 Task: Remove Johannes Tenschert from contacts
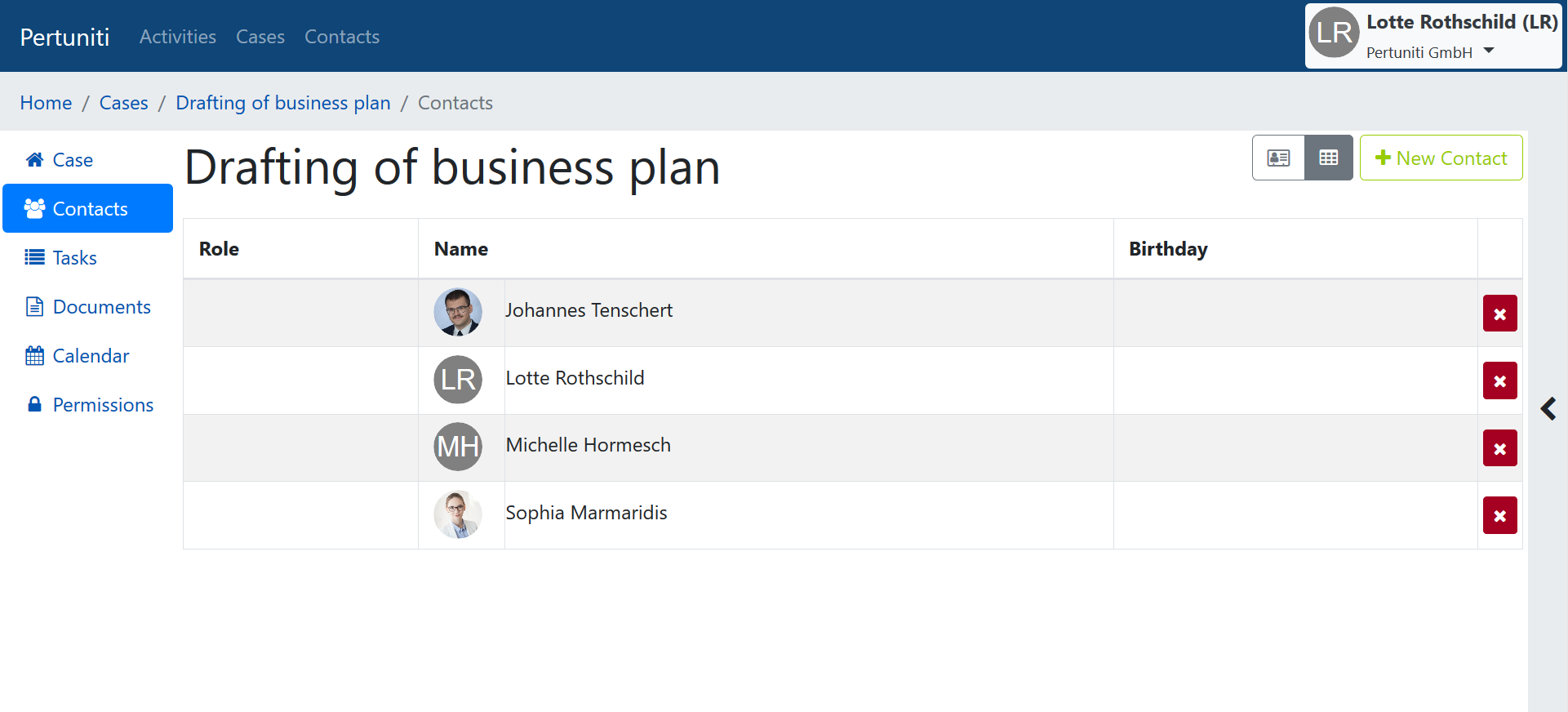click(x=1499, y=314)
